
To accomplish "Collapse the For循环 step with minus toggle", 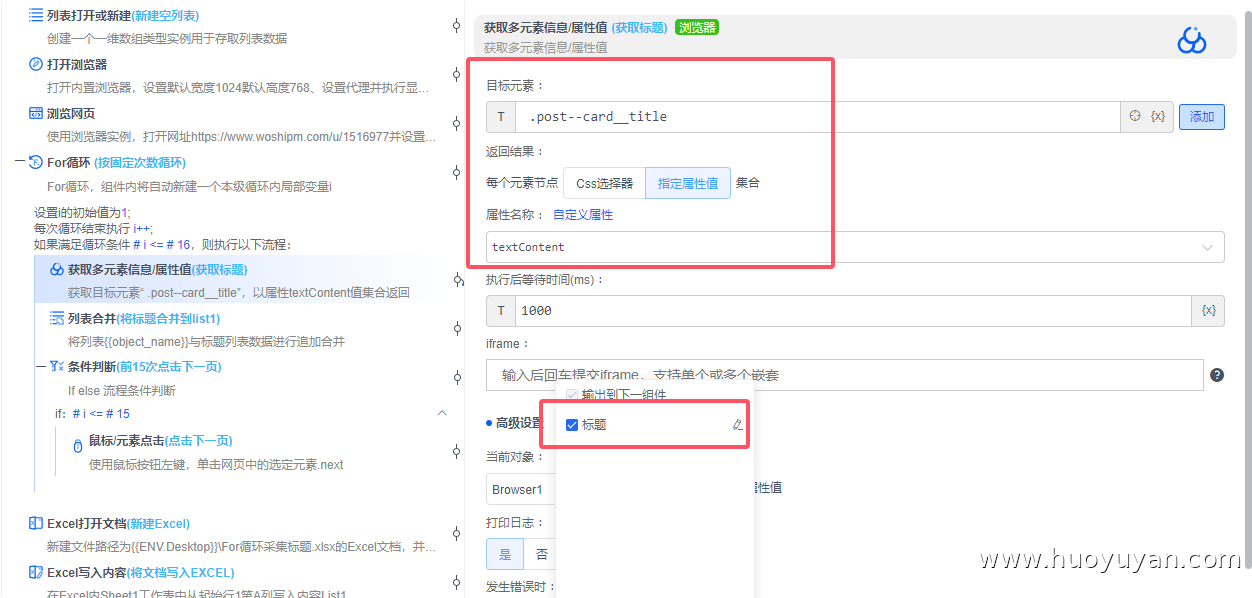I will (x=20, y=162).
